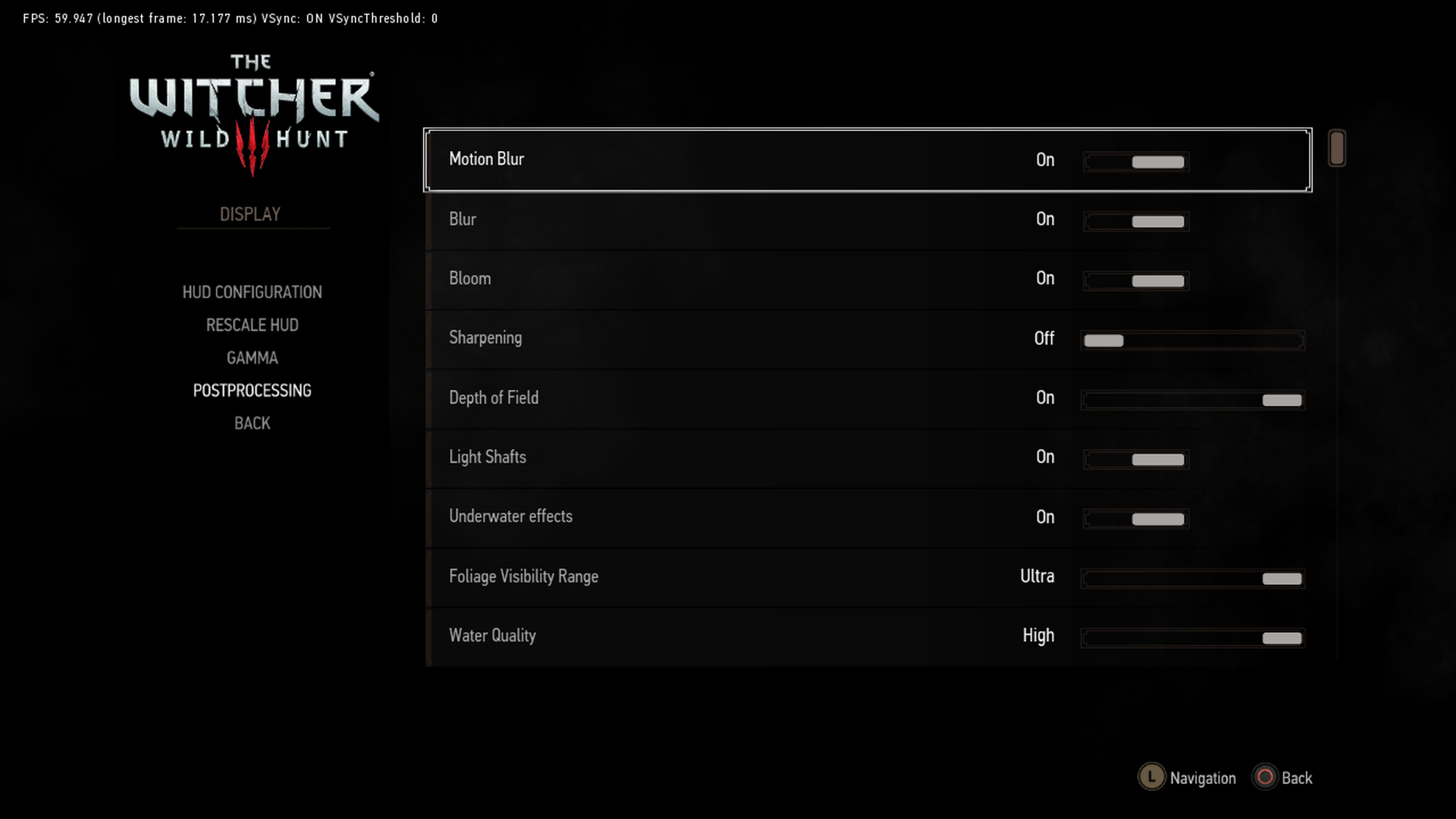Click the HUD Configuration menu item

[252, 292]
